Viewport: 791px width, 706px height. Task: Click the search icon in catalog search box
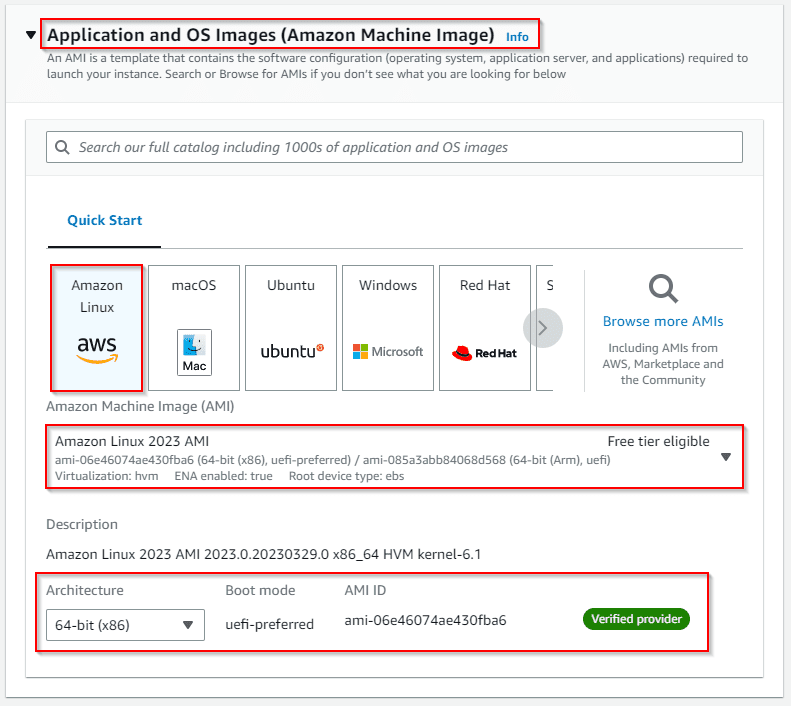click(64, 147)
